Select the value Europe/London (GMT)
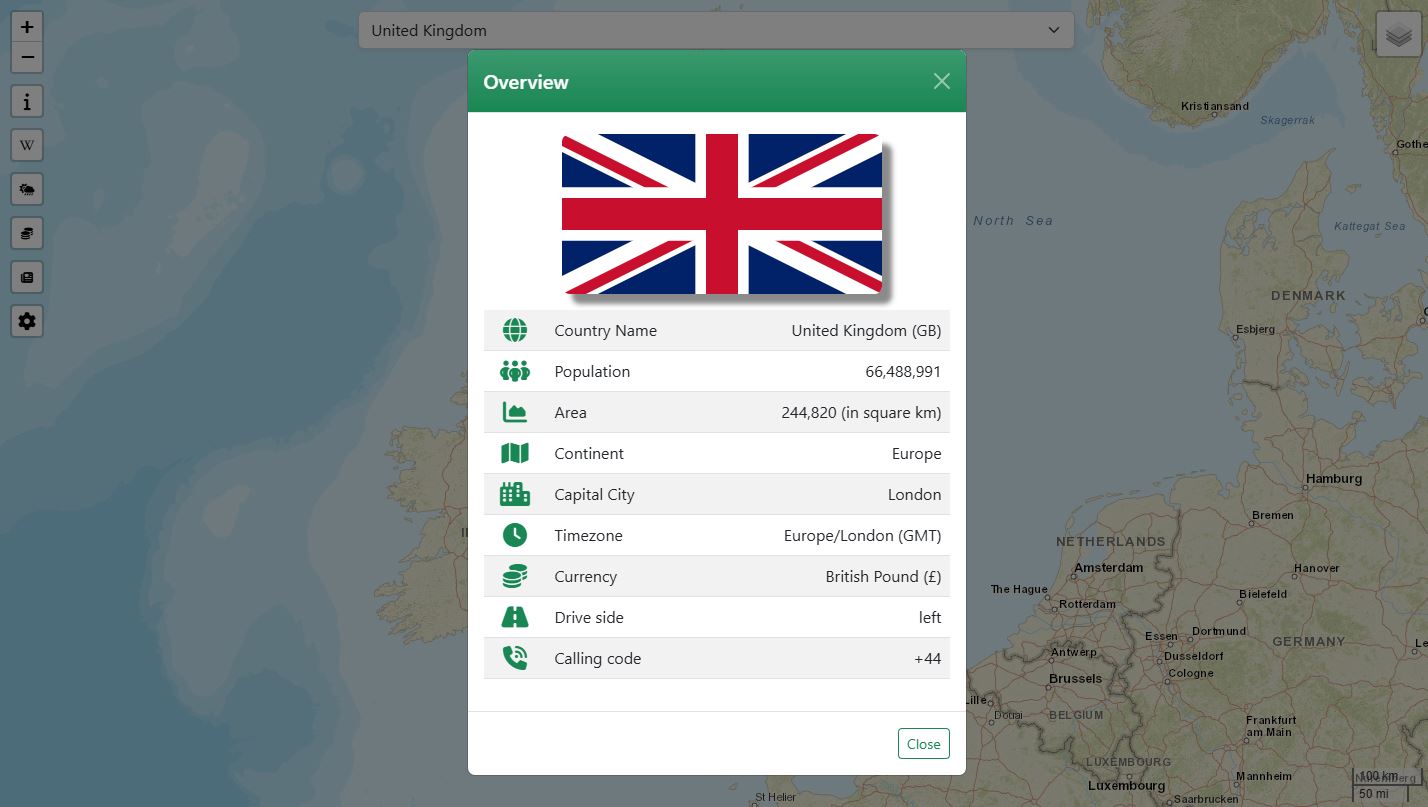The image size is (1428, 807). [x=863, y=535]
